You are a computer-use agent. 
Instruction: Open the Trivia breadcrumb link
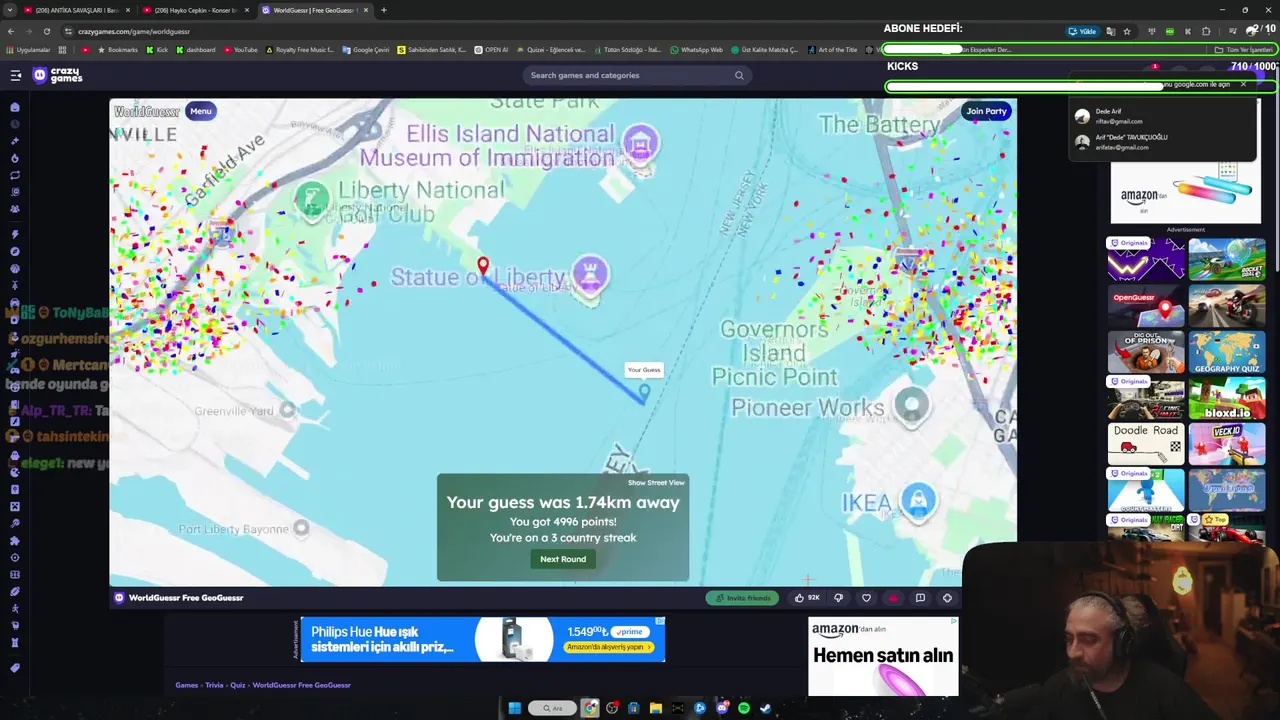(214, 685)
